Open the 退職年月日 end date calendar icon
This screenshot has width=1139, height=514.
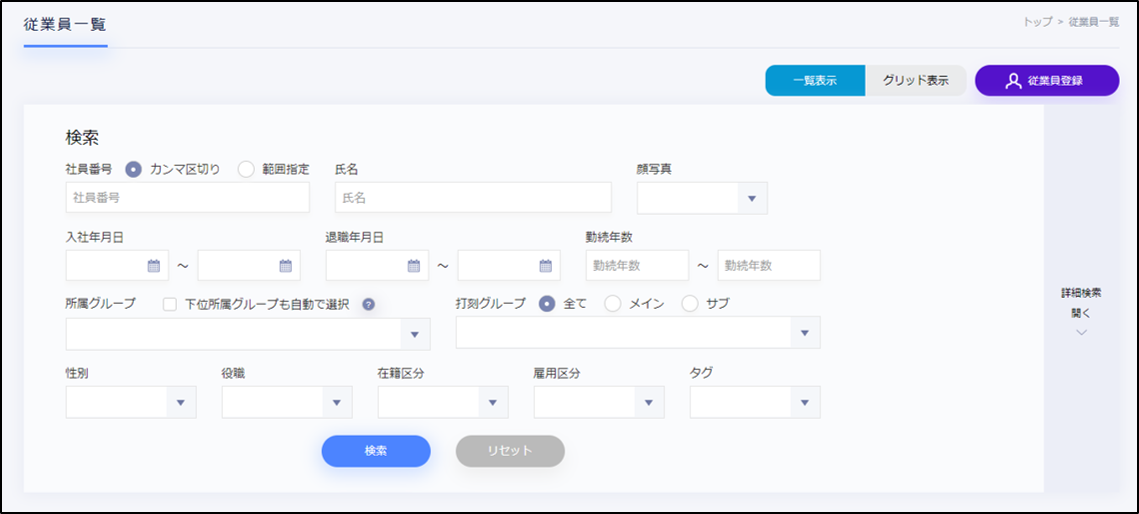tap(545, 266)
